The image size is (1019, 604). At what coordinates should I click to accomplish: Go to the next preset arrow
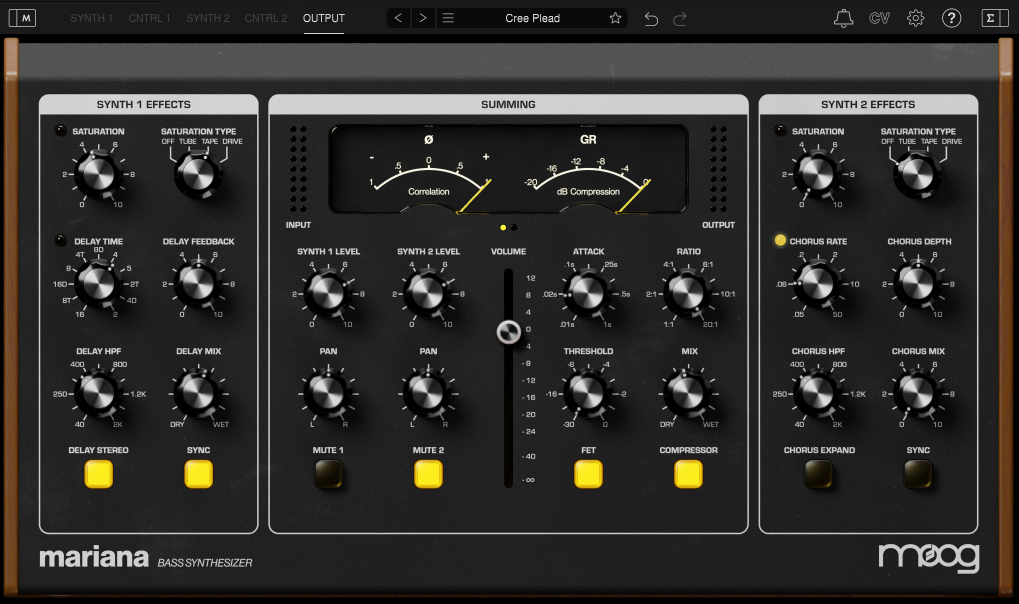pyautogui.click(x=423, y=18)
